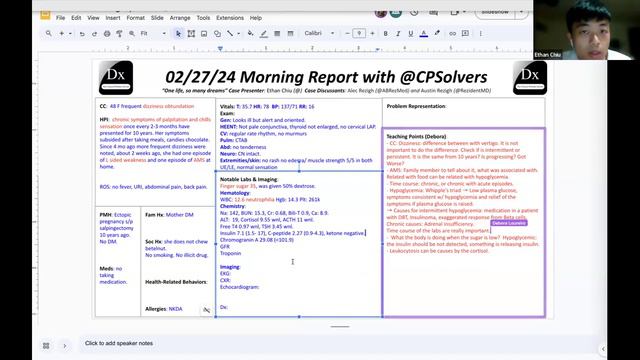Image resolution: width=640 pixels, height=360 pixels.
Task: Undo the last action
Action: pyautogui.click(x=82, y=33)
